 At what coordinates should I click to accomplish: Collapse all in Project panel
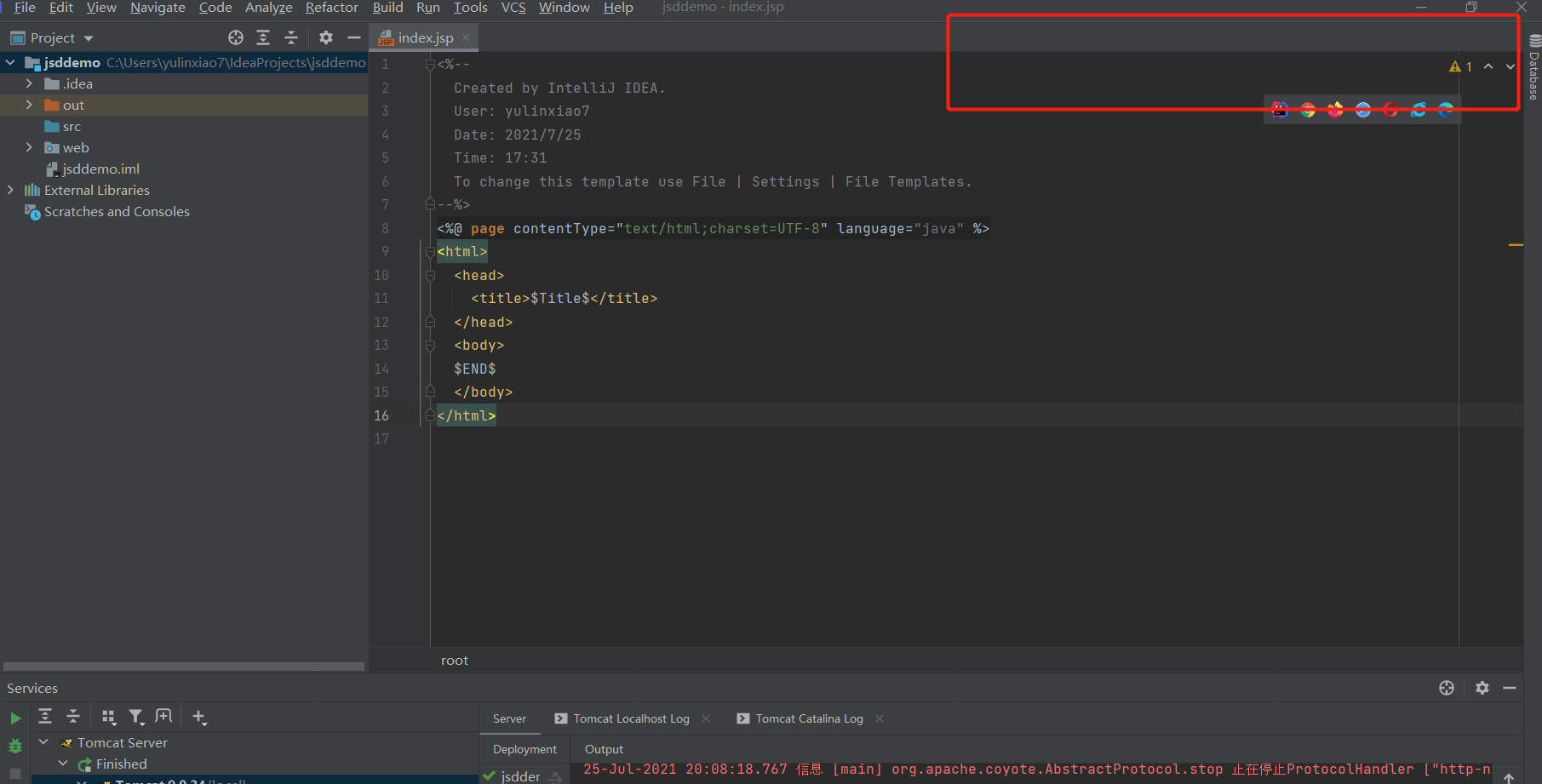pyautogui.click(x=291, y=37)
